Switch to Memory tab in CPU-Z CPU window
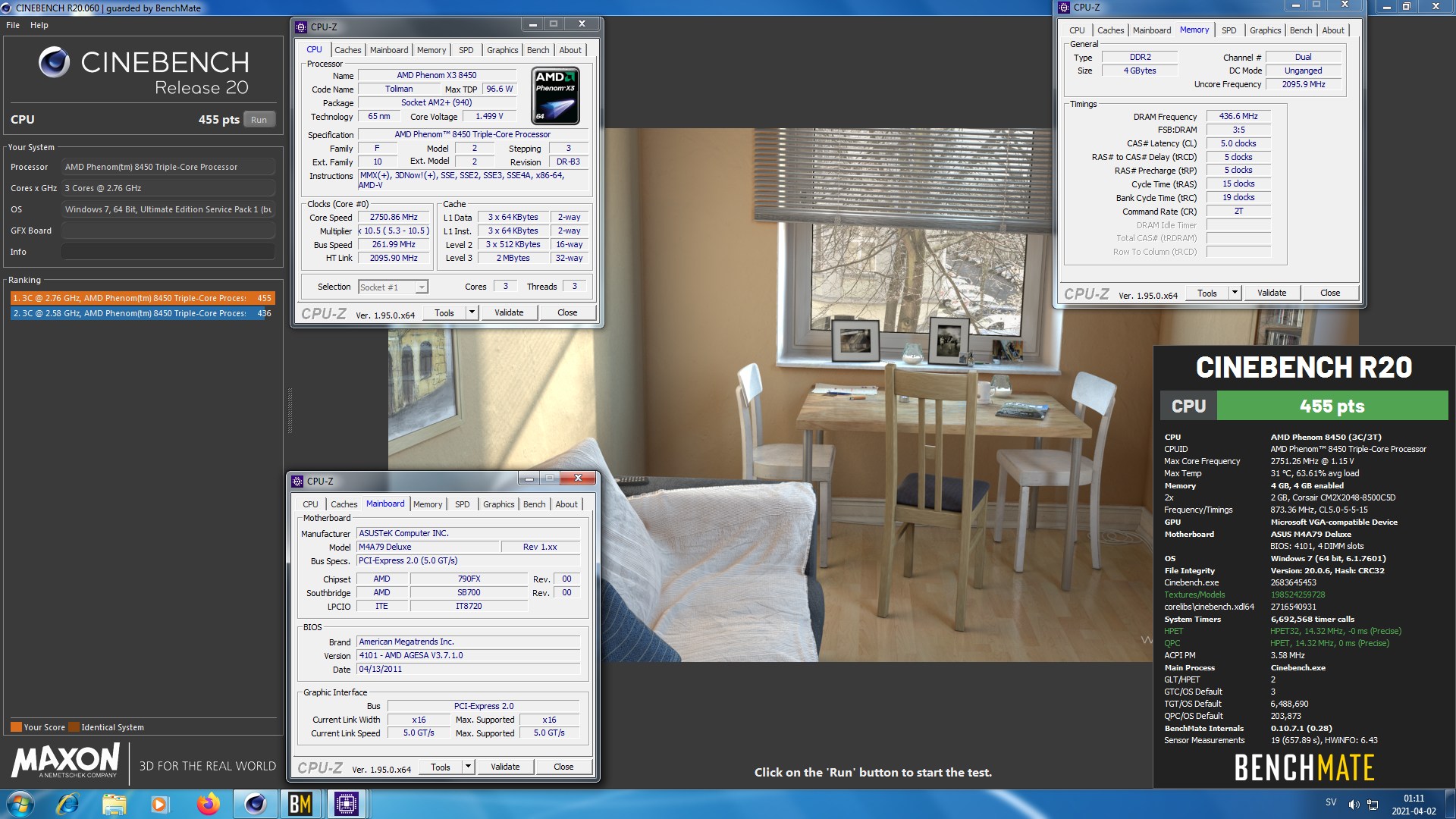This screenshot has width=1456, height=819. click(431, 50)
